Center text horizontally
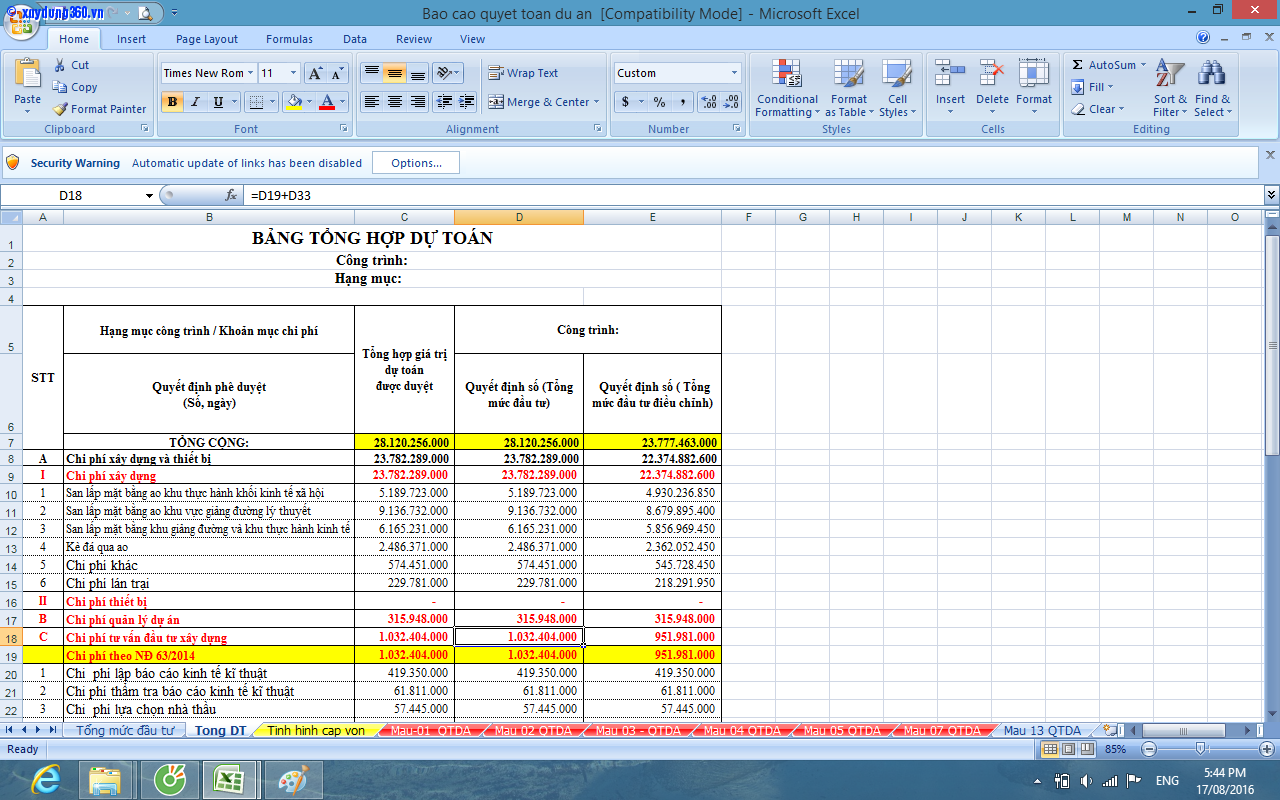The height and width of the screenshot is (800, 1280). [x=395, y=102]
